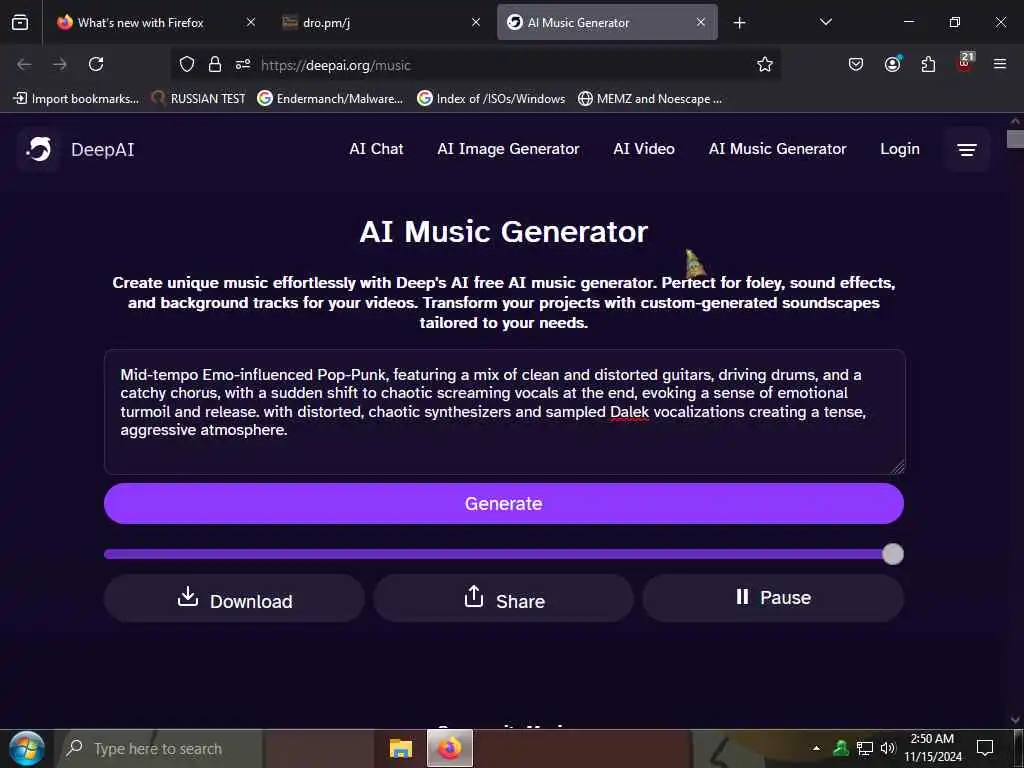Show hidden system tray icons

[x=816, y=748]
